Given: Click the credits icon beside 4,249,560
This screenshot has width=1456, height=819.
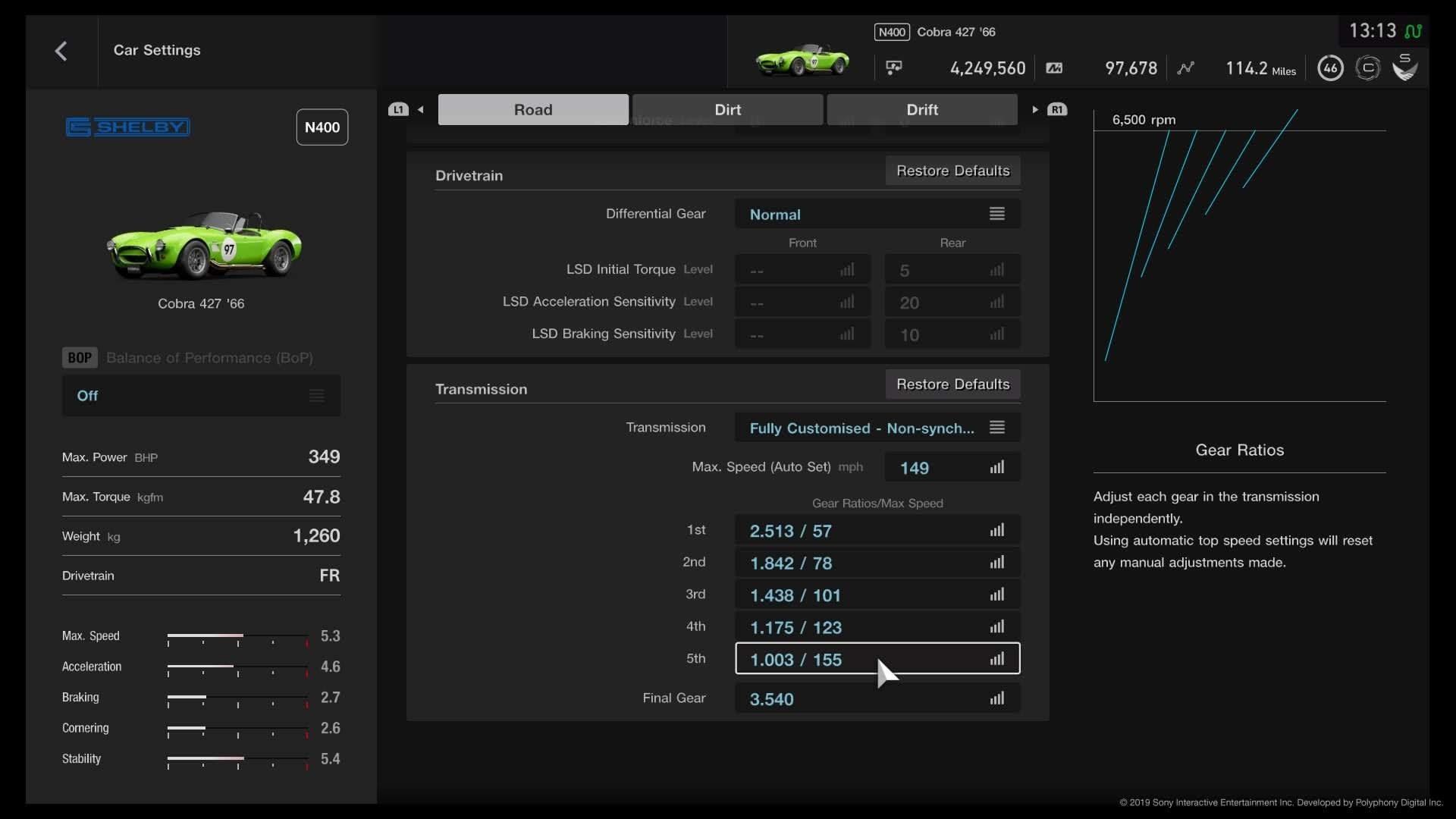Looking at the screenshot, I should tap(894, 68).
